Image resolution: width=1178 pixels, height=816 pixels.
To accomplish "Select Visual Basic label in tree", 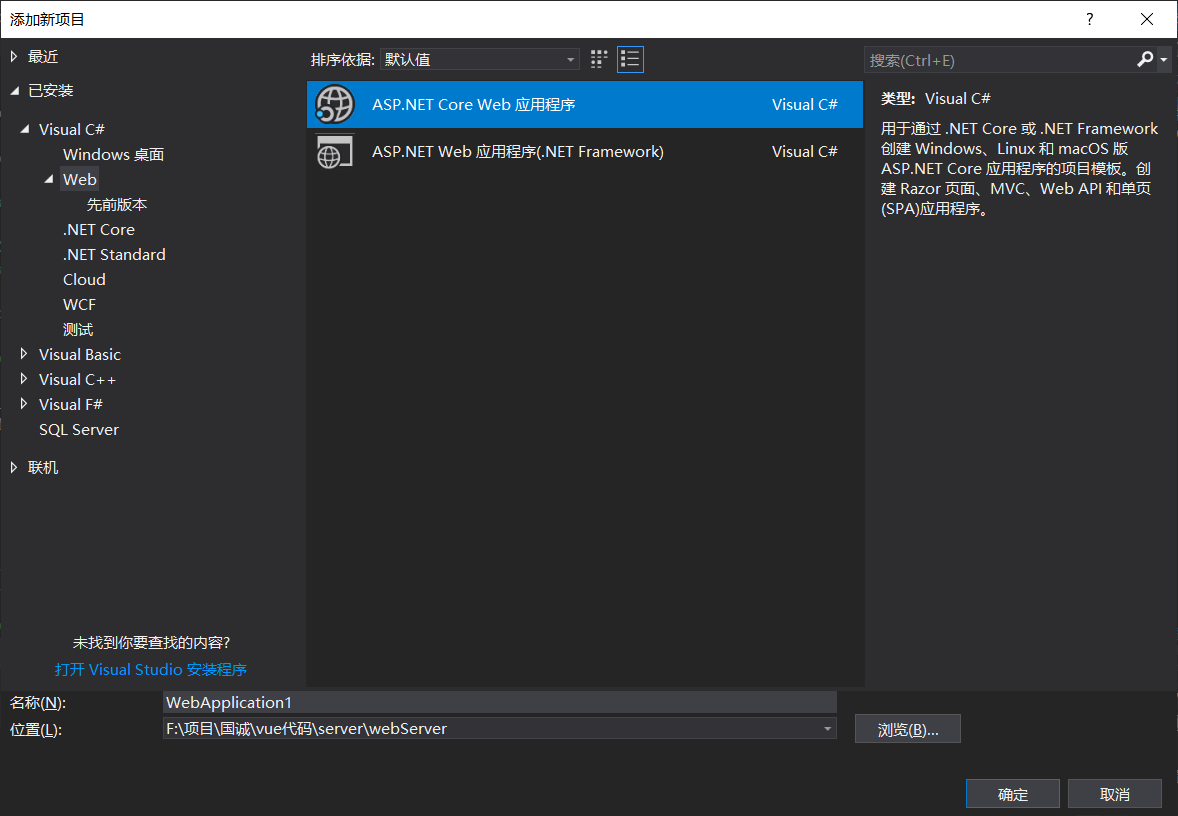I will [80, 355].
